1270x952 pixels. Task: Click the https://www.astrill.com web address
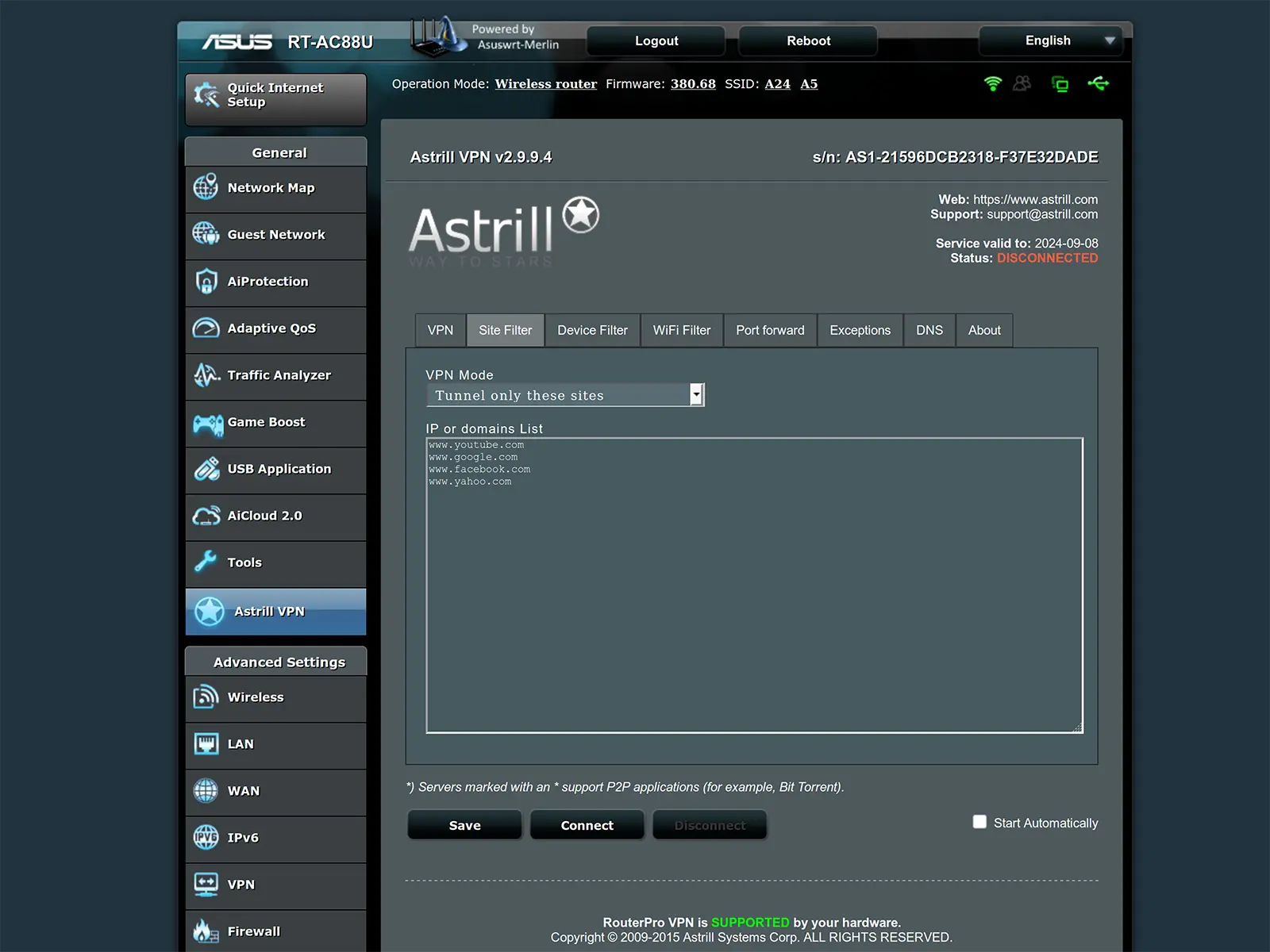[1036, 199]
